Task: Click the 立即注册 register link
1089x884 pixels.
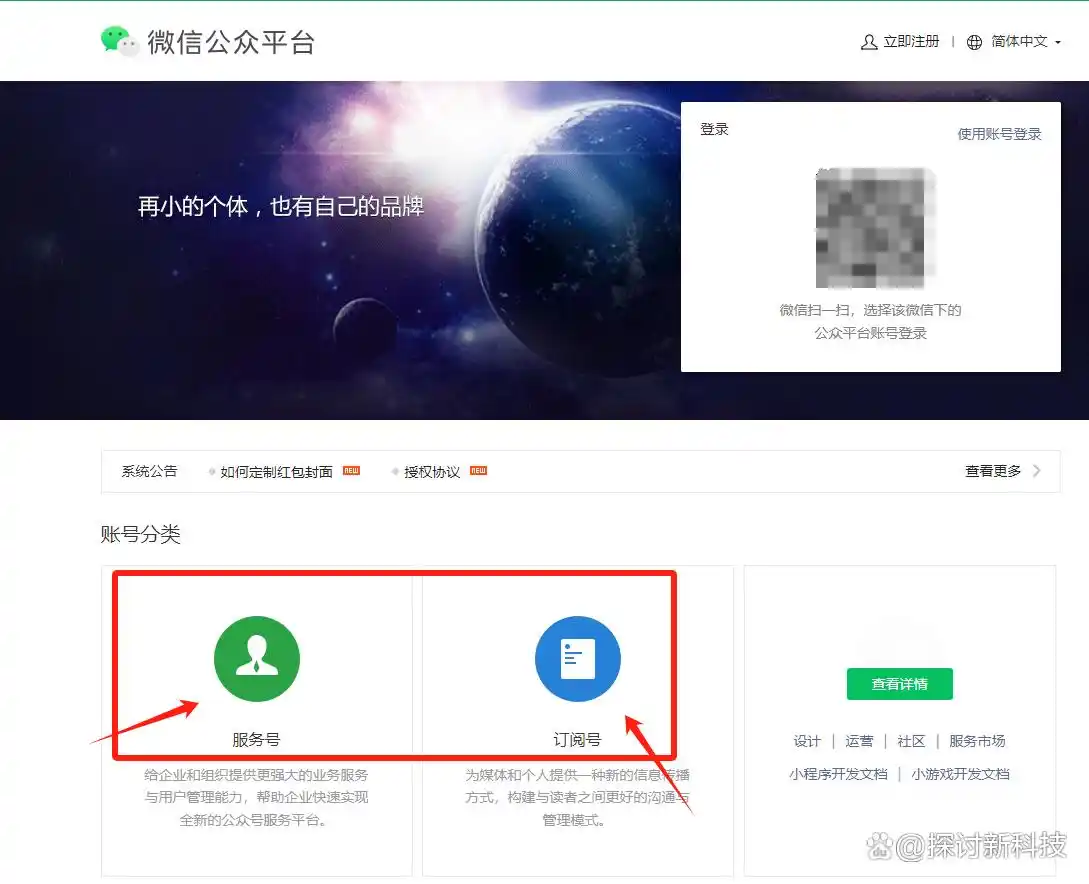Action: (x=911, y=42)
